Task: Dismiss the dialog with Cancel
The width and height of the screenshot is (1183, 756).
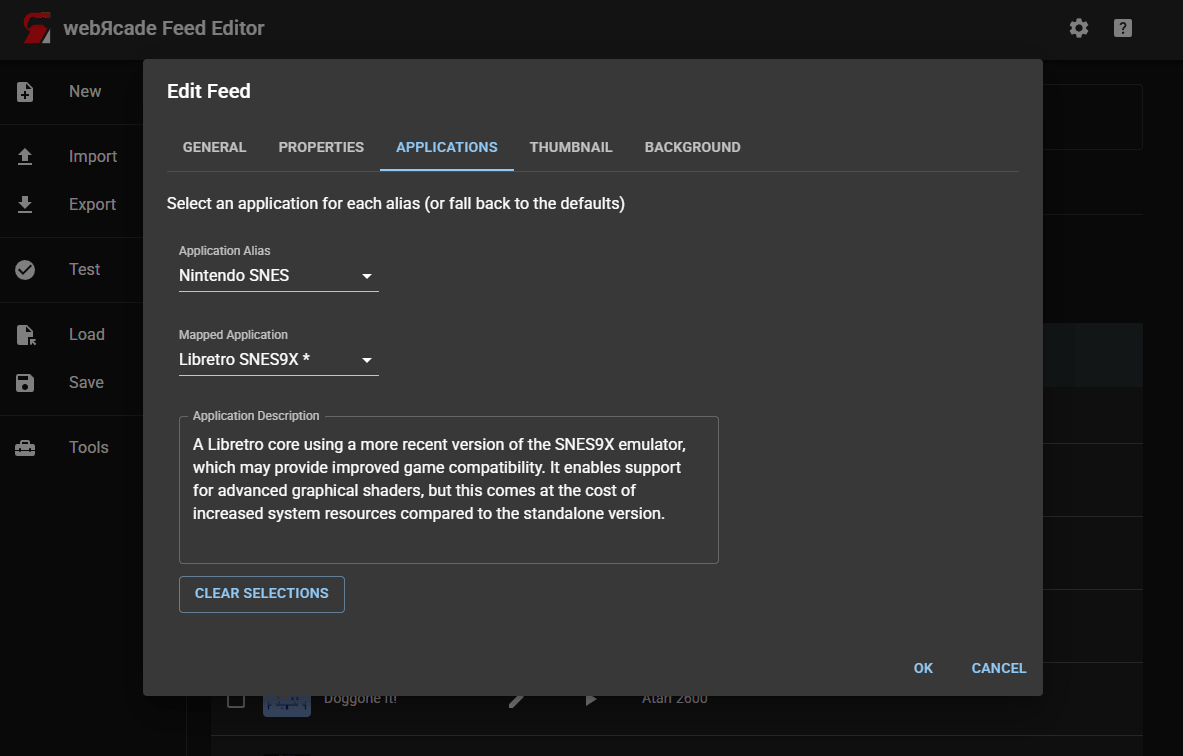Action: [x=999, y=668]
